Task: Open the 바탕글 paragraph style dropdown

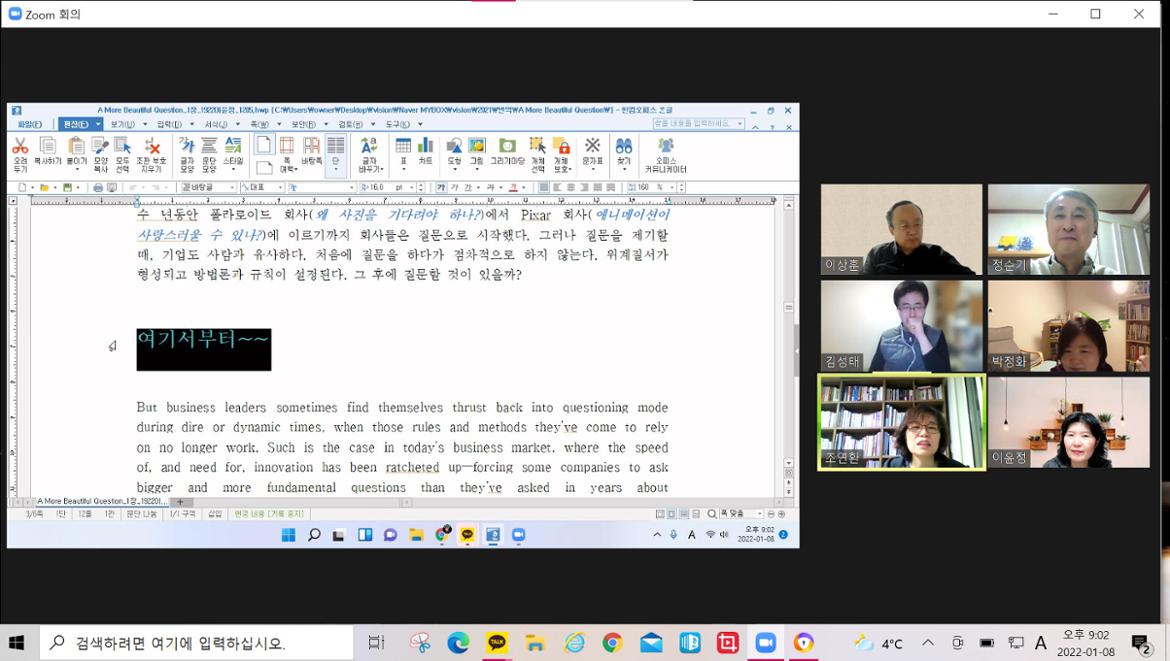Action: pyautogui.click(x=231, y=187)
